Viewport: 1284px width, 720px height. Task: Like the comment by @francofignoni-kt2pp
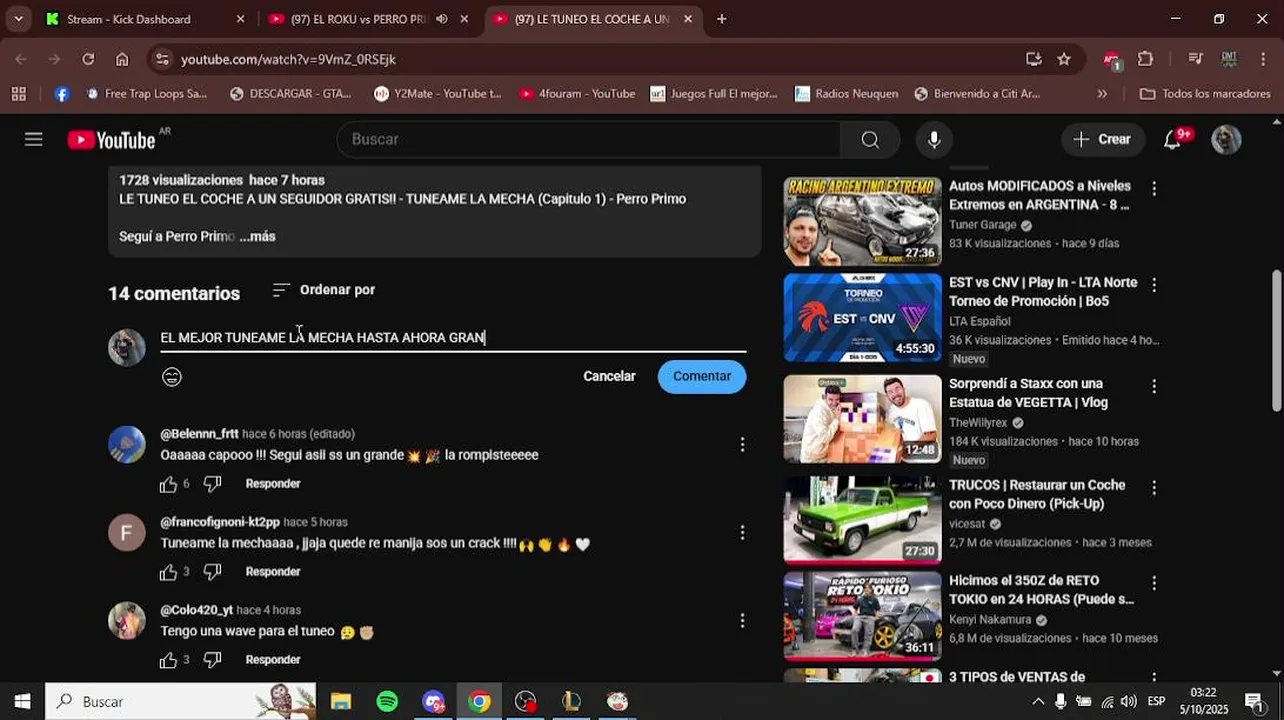tap(168, 572)
